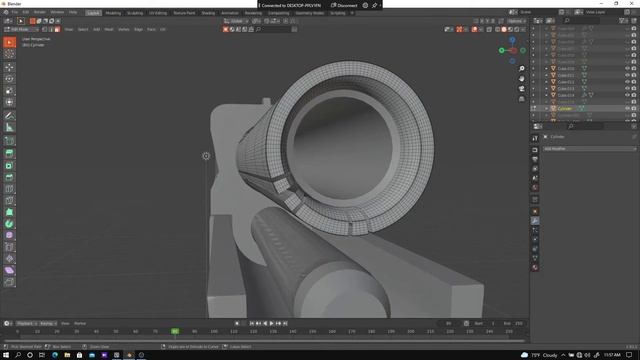
Task: Select the Loop Cut tool
Action: click(x=9, y=189)
